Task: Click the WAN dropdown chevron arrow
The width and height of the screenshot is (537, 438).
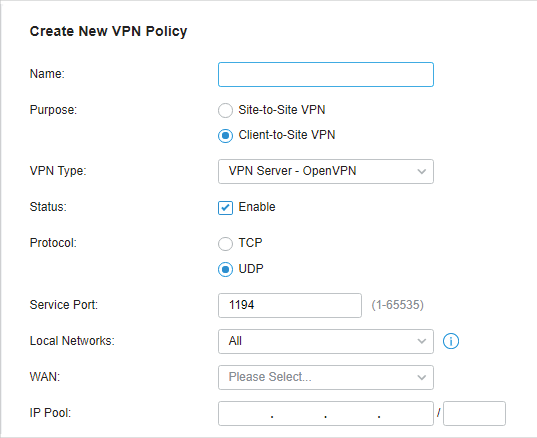Action: point(422,377)
